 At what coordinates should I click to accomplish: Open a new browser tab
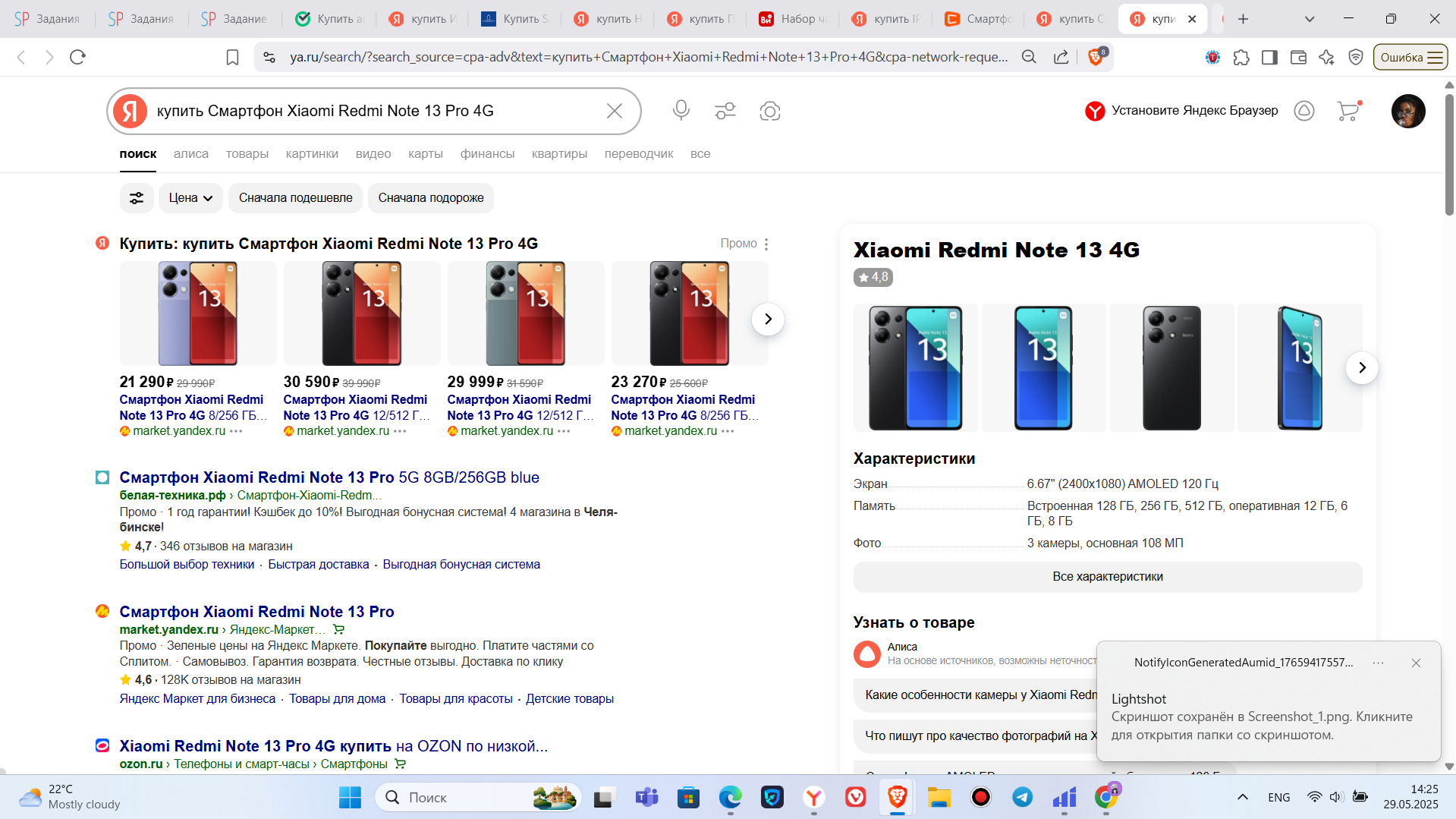tap(1244, 19)
